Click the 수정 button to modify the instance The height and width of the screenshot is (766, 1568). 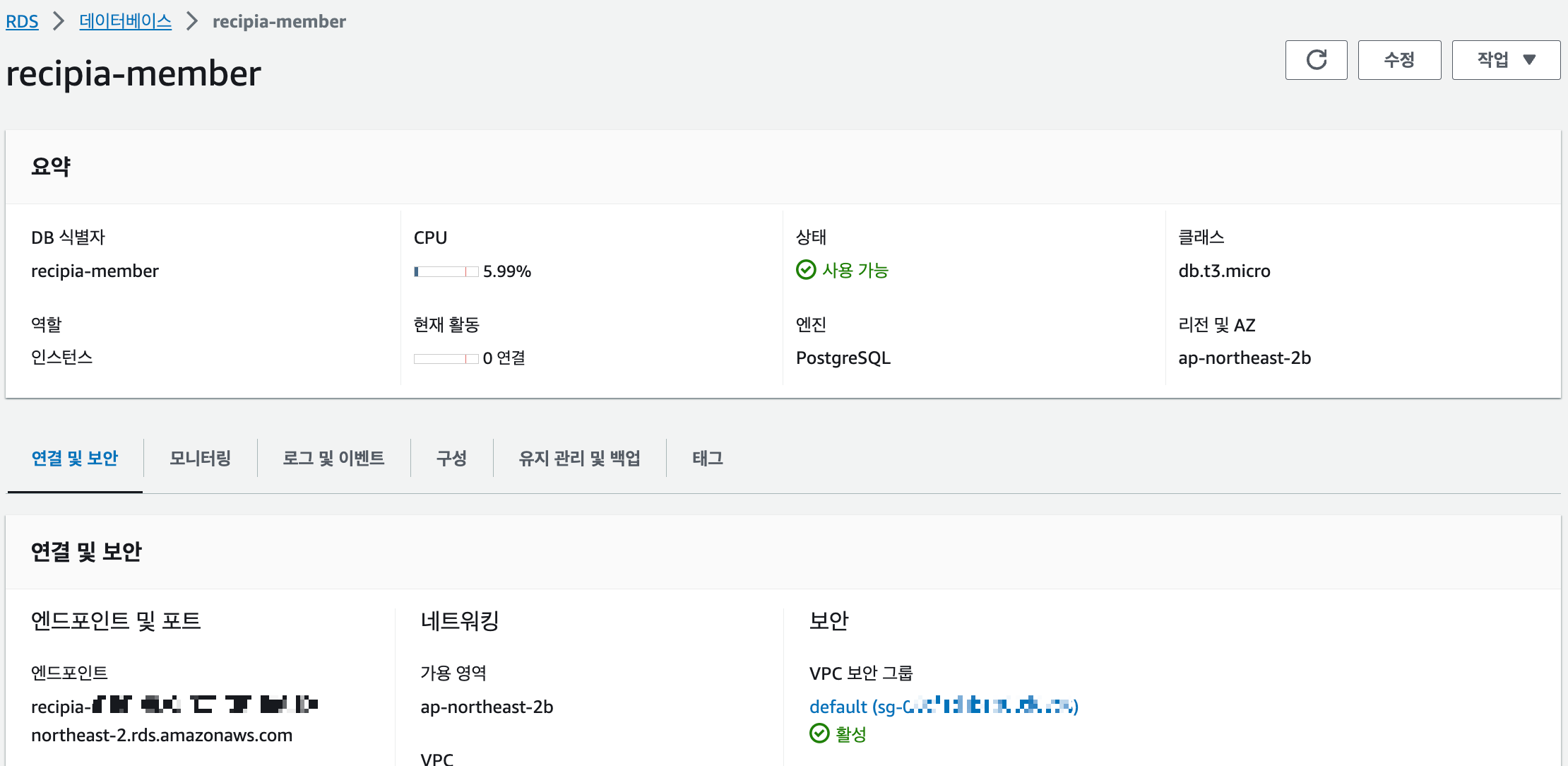(x=1398, y=59)
